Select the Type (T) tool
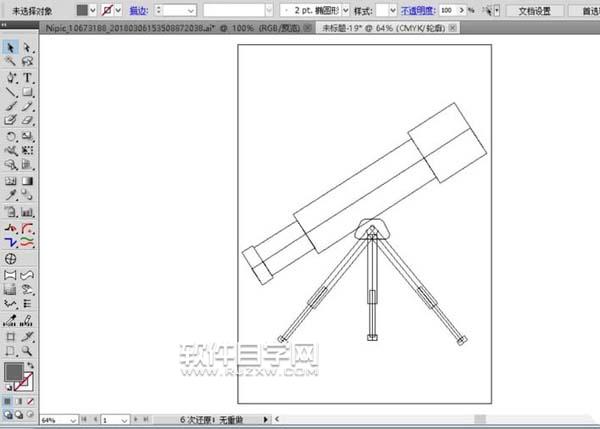The width and height of the screenshot is (600, 429). tap(27, 78)
